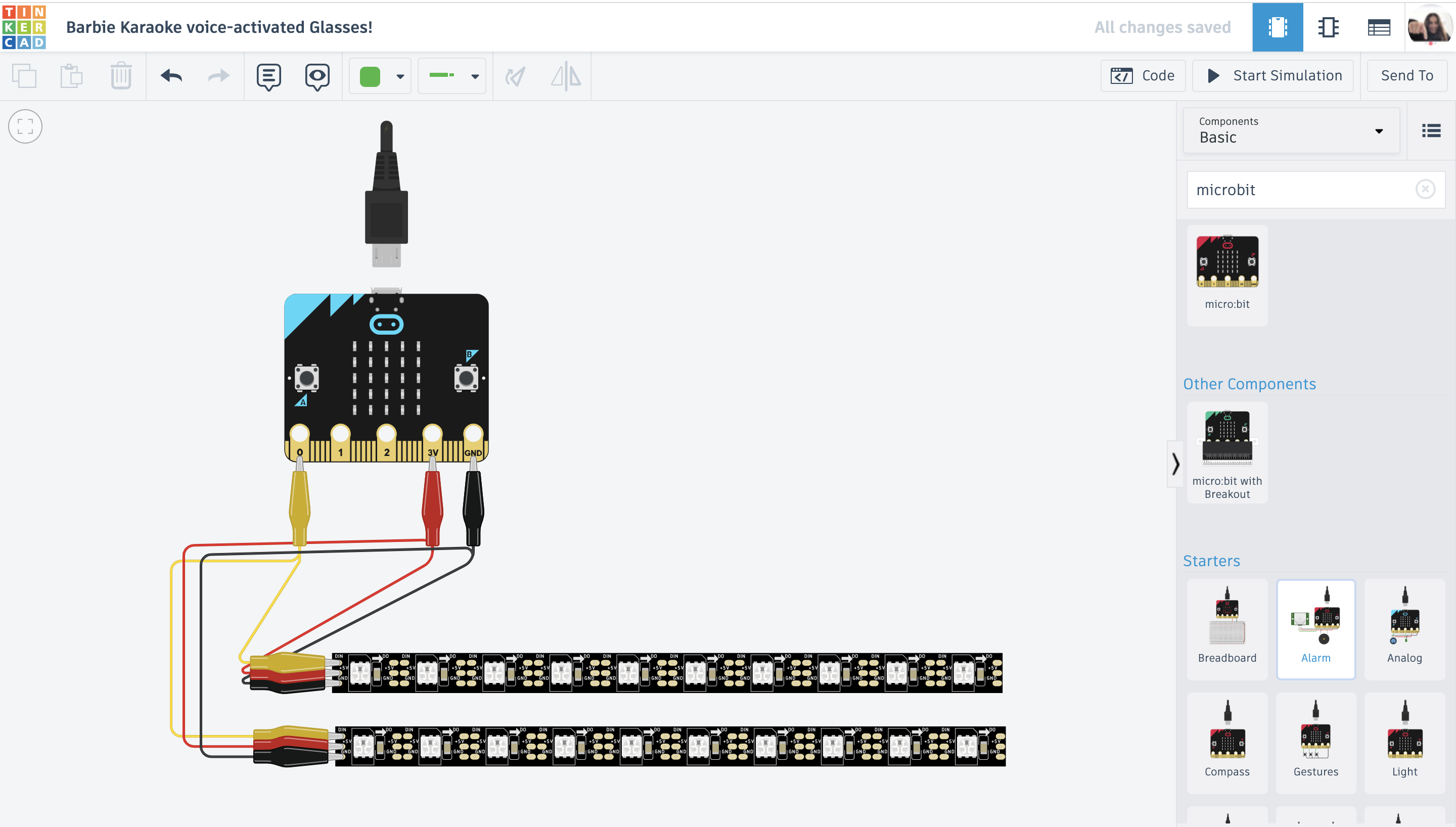Click the flip/mirror icon
1456x827 pixels.
point(566,75)
